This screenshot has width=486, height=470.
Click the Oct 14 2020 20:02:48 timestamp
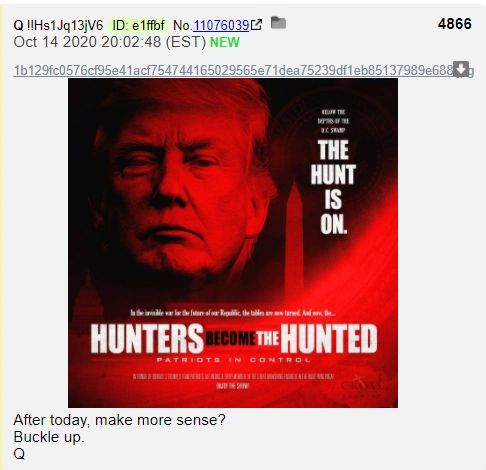[110, 42]
